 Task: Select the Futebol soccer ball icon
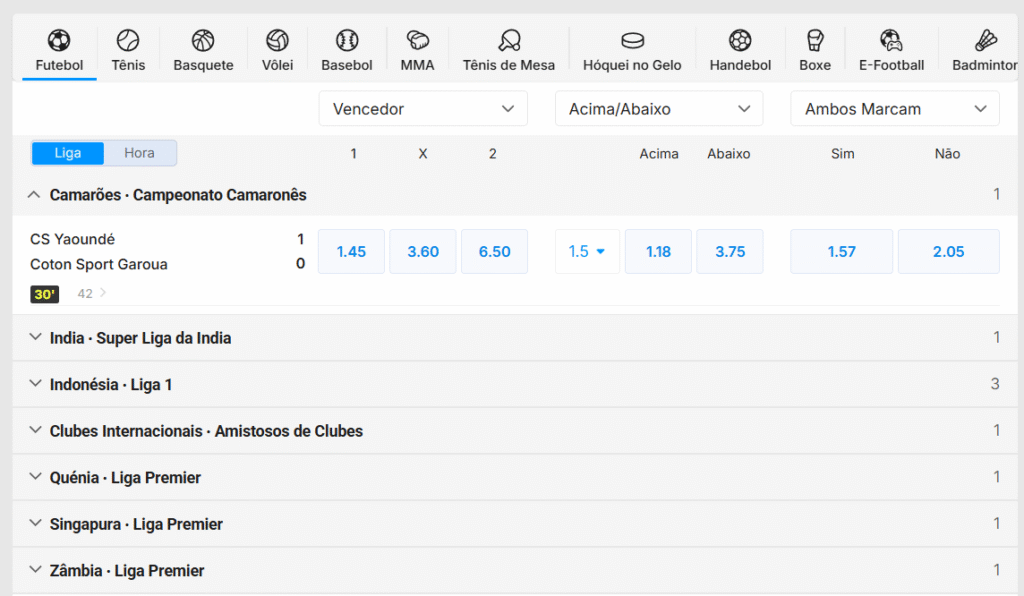coord(59,41)
